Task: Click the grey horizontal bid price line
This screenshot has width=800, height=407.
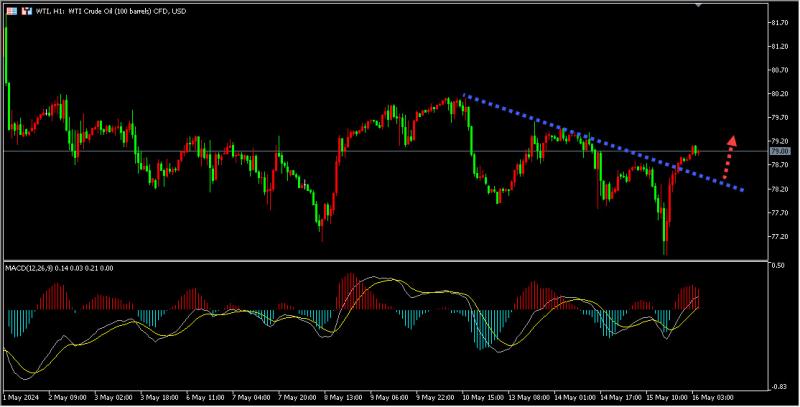Action: tap(357, 151)
